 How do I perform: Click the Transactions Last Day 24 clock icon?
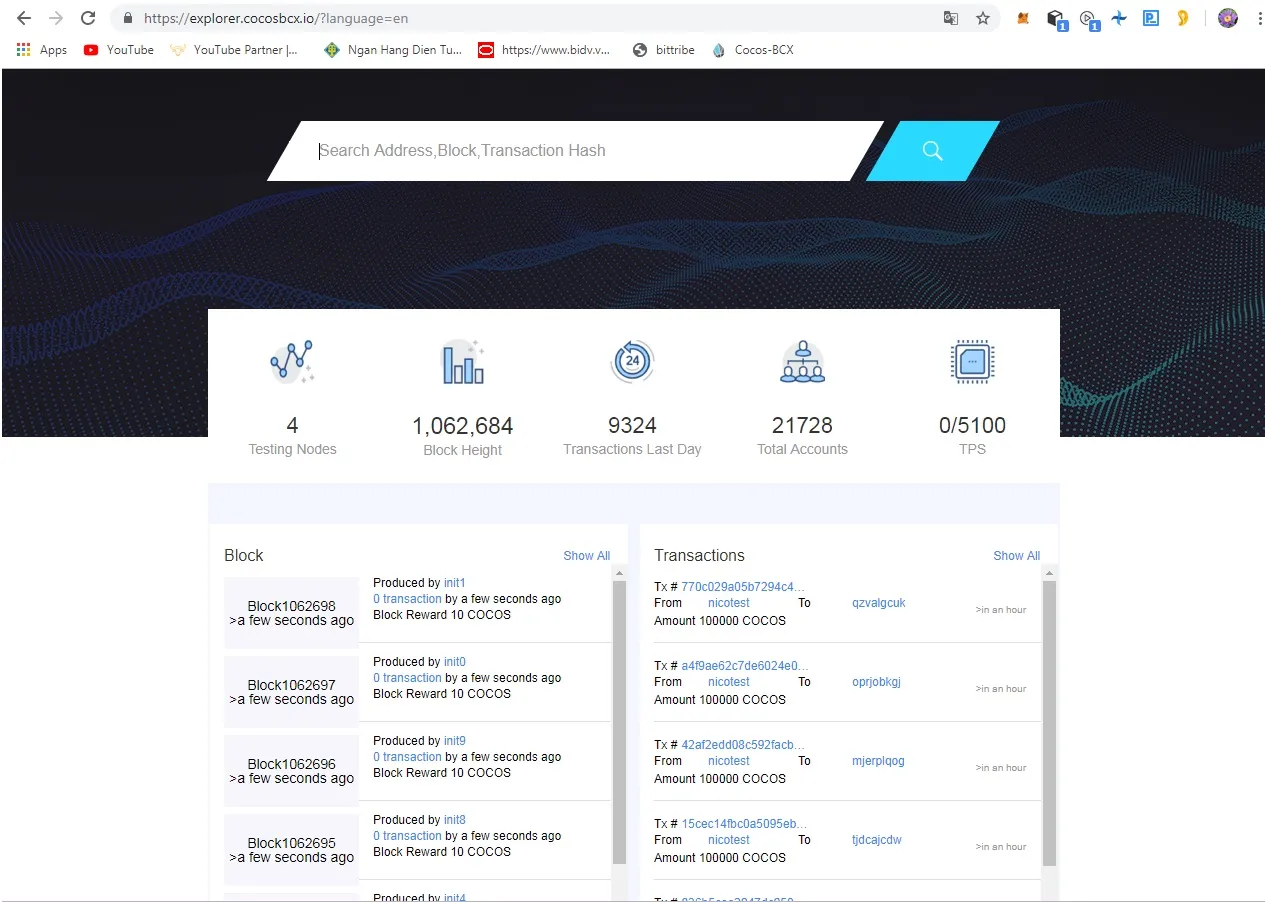[632, 361]
